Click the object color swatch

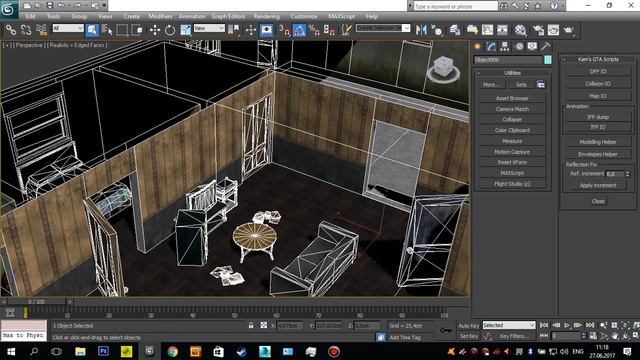pyautogui.click(x=548, y=60)
